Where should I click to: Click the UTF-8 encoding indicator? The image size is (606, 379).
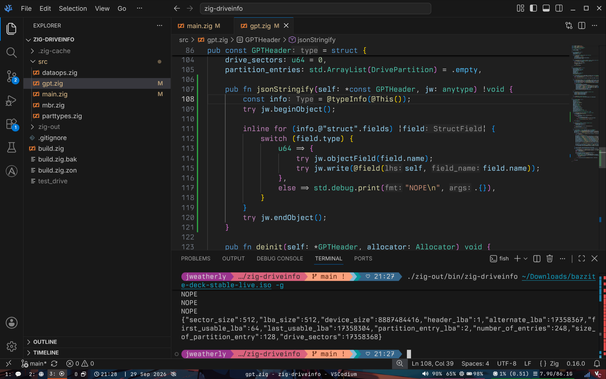pyautogui.click(x=506, y=364)
